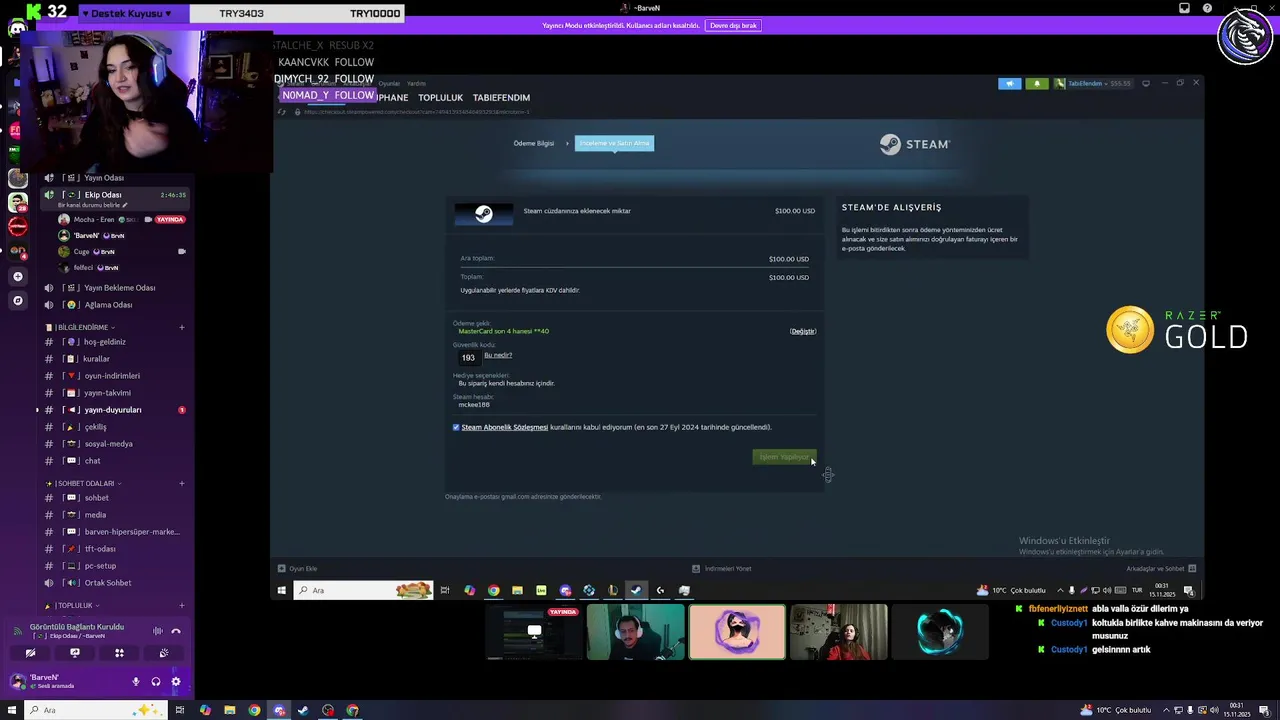This screenshot has height=720, width=1280.
Task: Add channel to SOHBET ODALARI category
Action: [x=182, y=483]
